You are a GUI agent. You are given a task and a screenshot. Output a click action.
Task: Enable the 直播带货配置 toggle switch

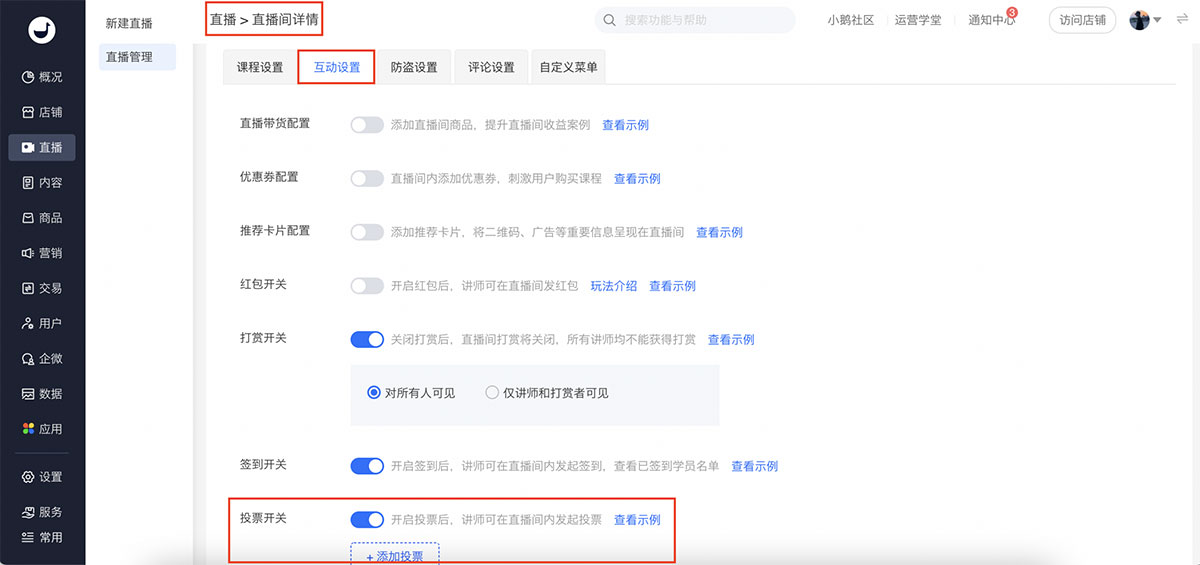[367, 125]
